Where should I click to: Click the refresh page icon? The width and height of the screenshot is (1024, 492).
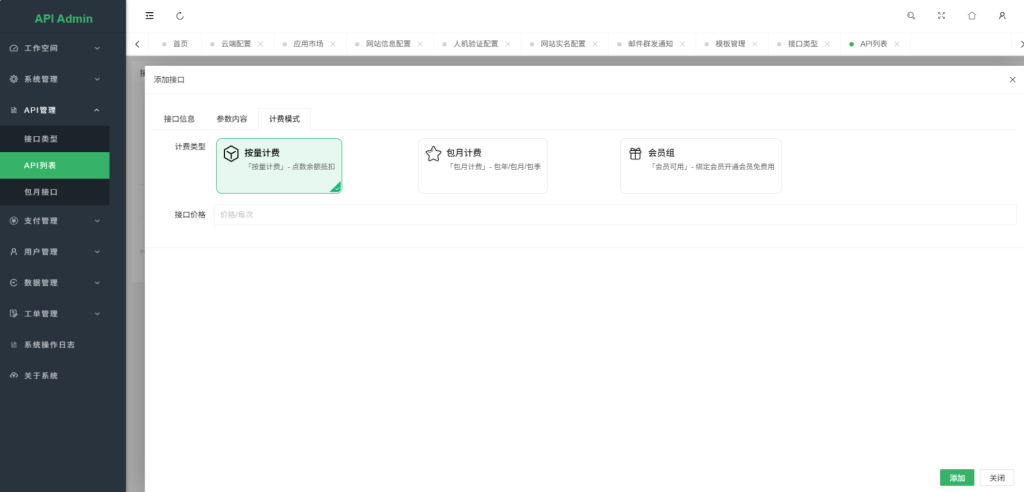point(180,16)
